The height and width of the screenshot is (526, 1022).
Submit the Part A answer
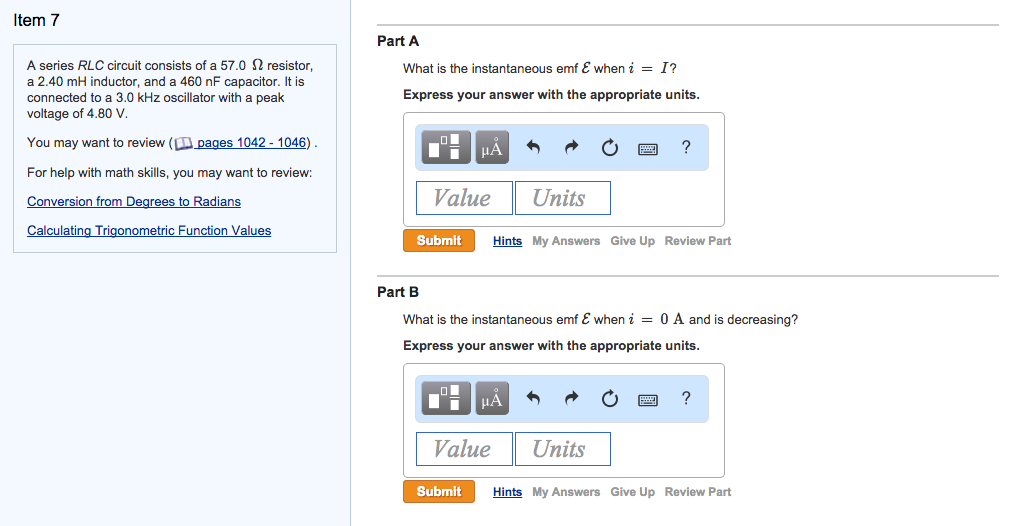439,241
